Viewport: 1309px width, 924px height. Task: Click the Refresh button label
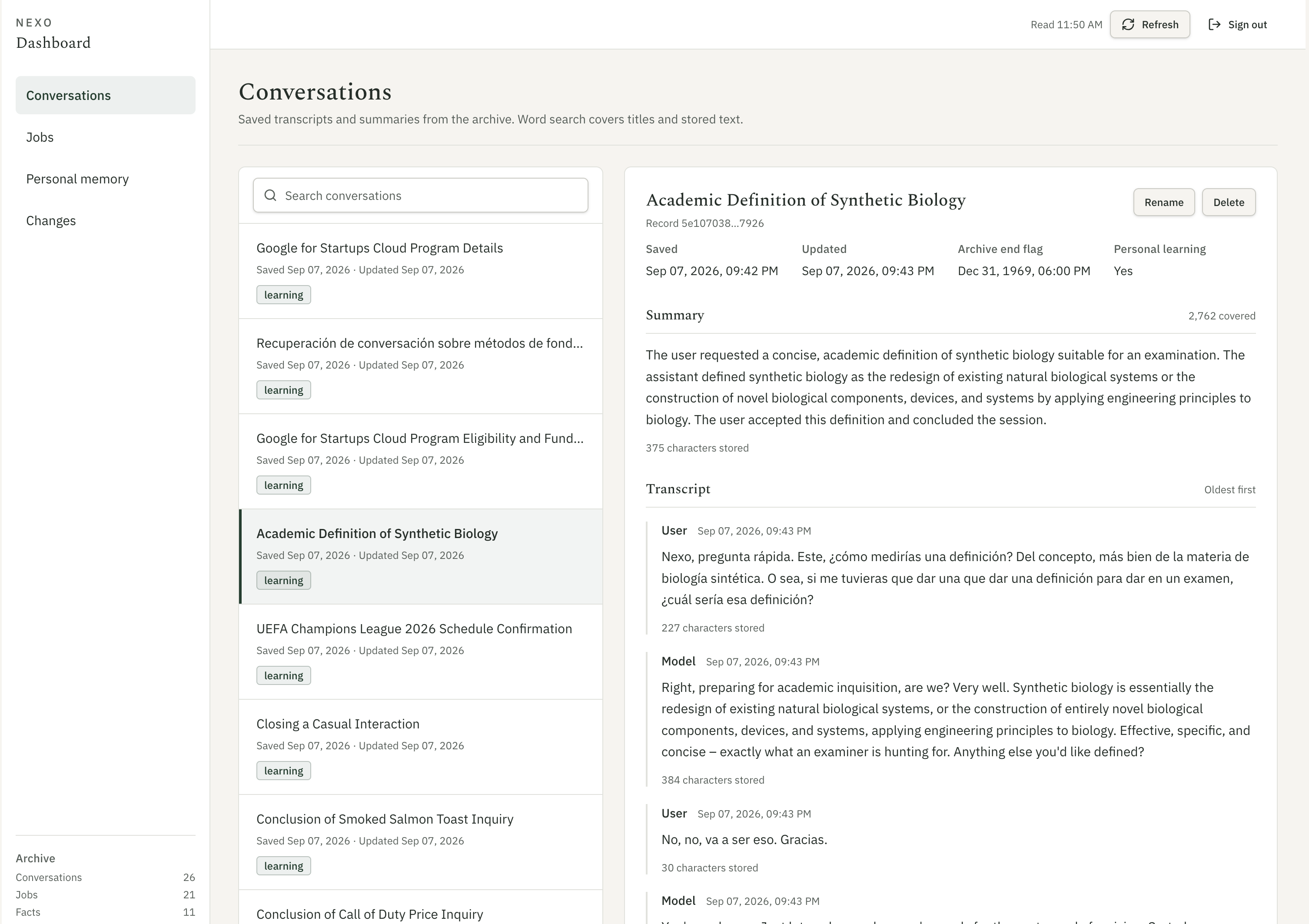[1159, 24]
